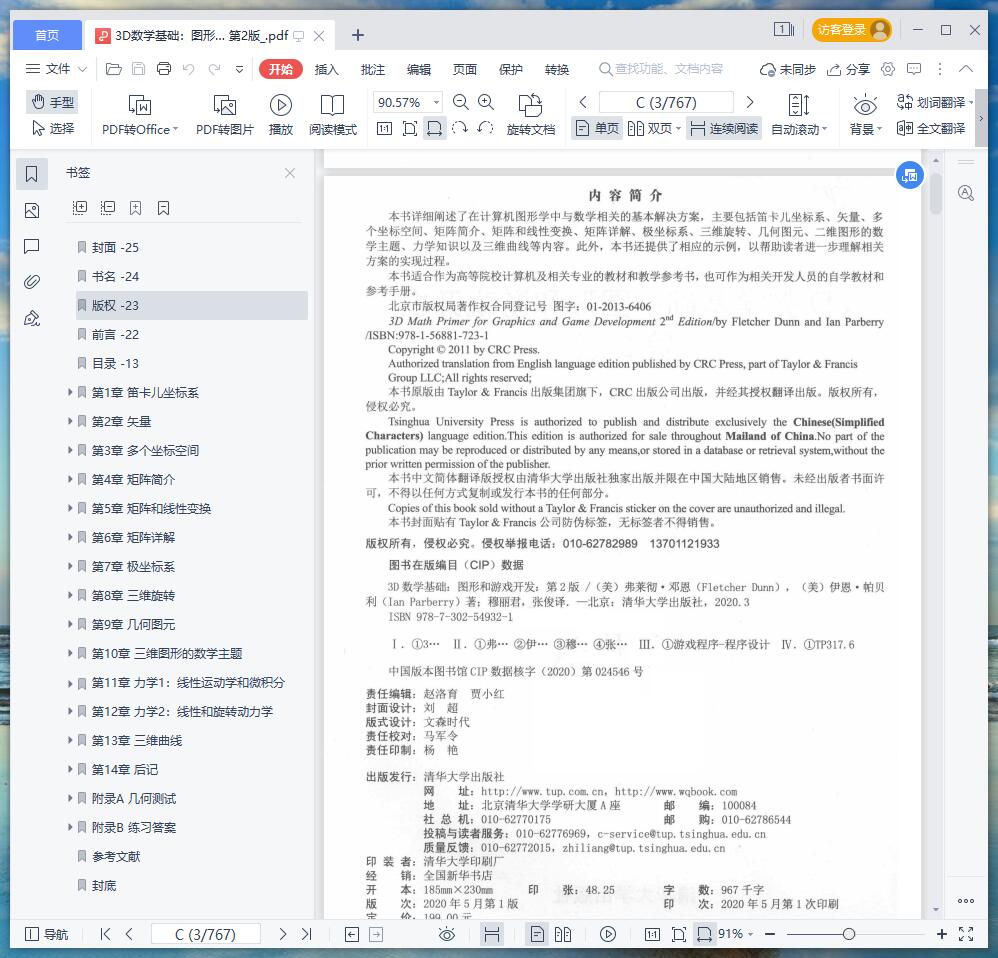998x958 pixels.
Task: Expand all bookmarks icon
Action: [x=80, y=208]
